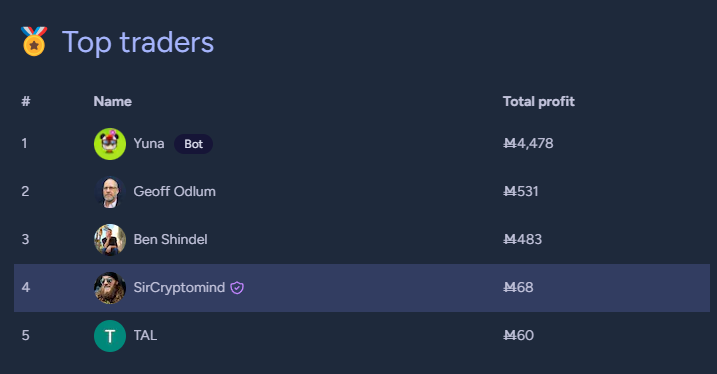
Task: Click the Bot badge next to Yuna
Action: point(193,144)
